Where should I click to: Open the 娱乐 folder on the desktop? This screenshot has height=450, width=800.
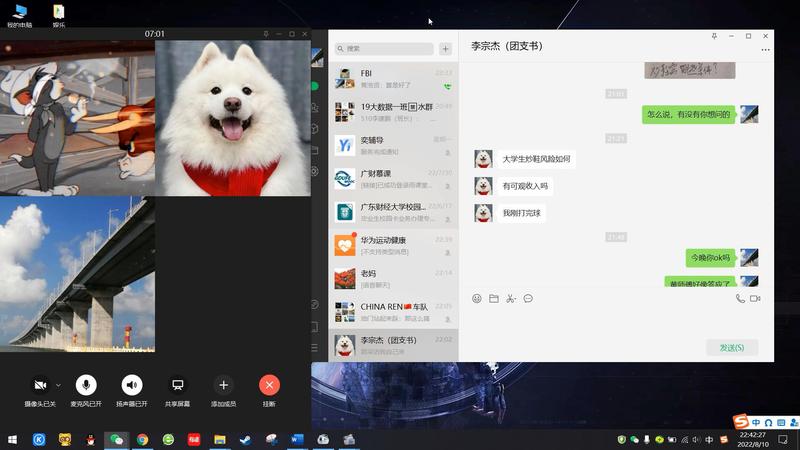pyautogui.click(x=59, y=16)
